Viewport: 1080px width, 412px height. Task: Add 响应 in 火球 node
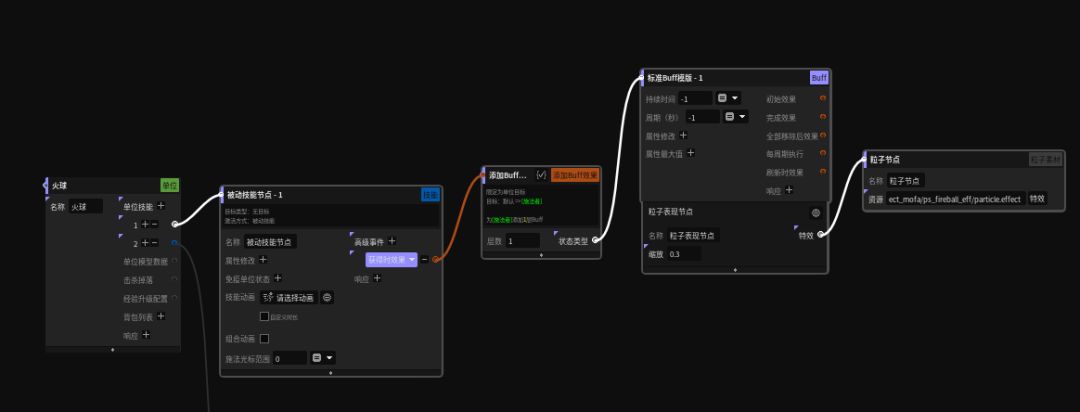coord(146,335)
